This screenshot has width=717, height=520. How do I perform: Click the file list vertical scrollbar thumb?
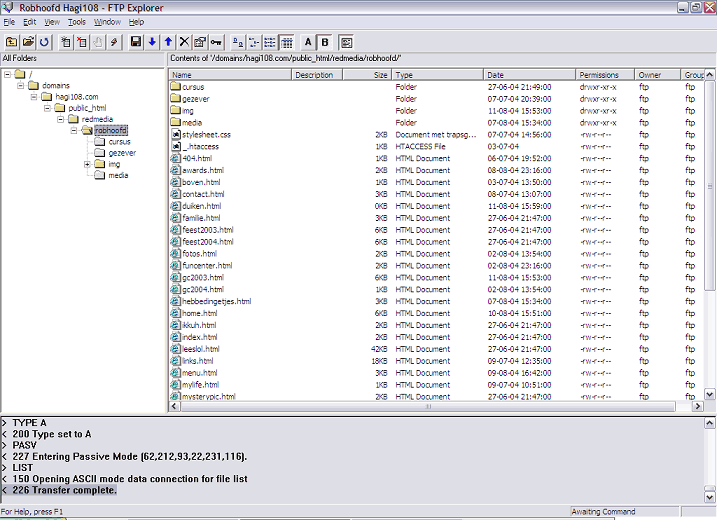[x=709, y=185]
